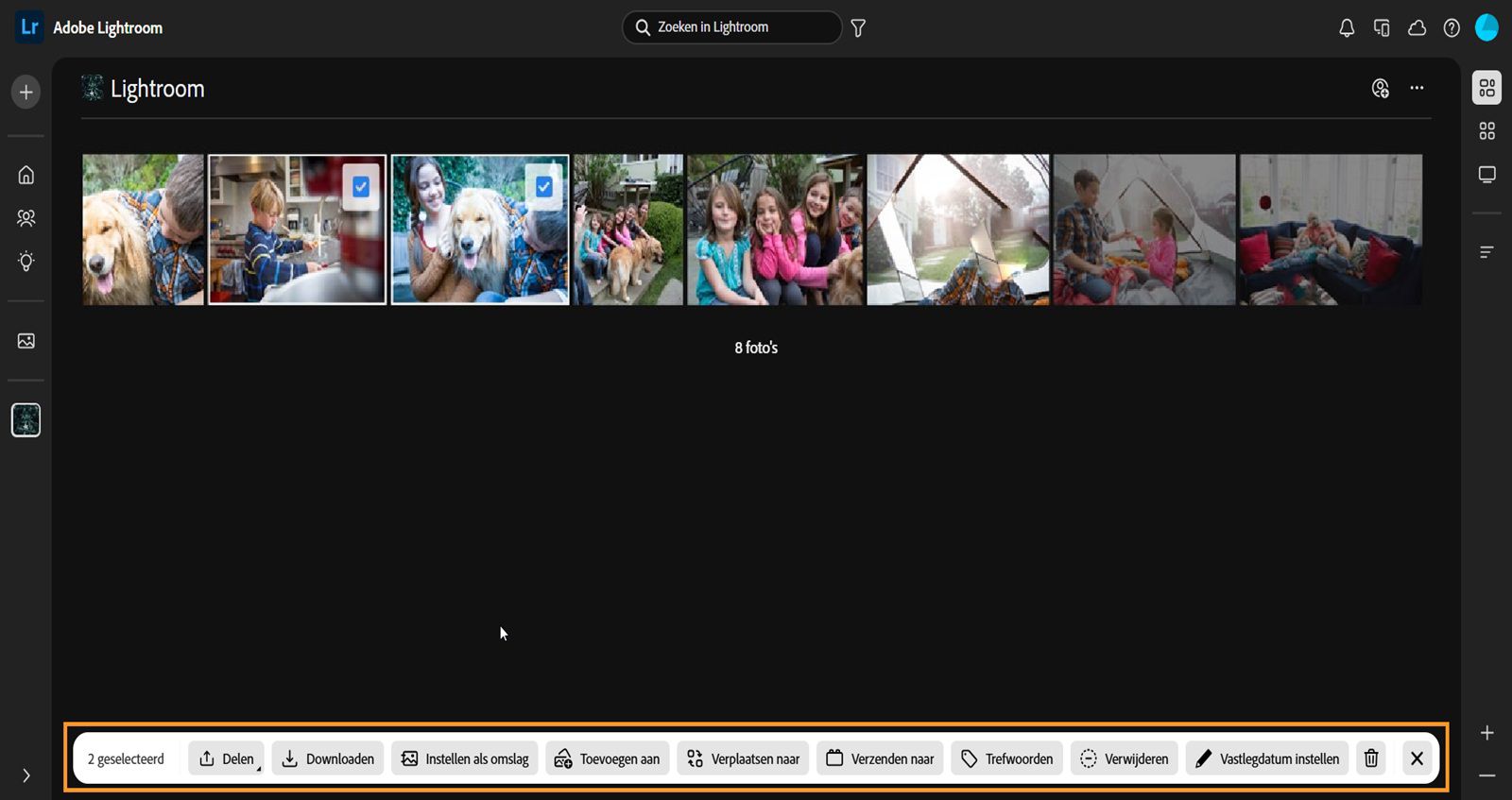Viewport: 1512px width, 800px height.
Task: Click Vastlegdatum instellen button
Action: (1267, 758)
